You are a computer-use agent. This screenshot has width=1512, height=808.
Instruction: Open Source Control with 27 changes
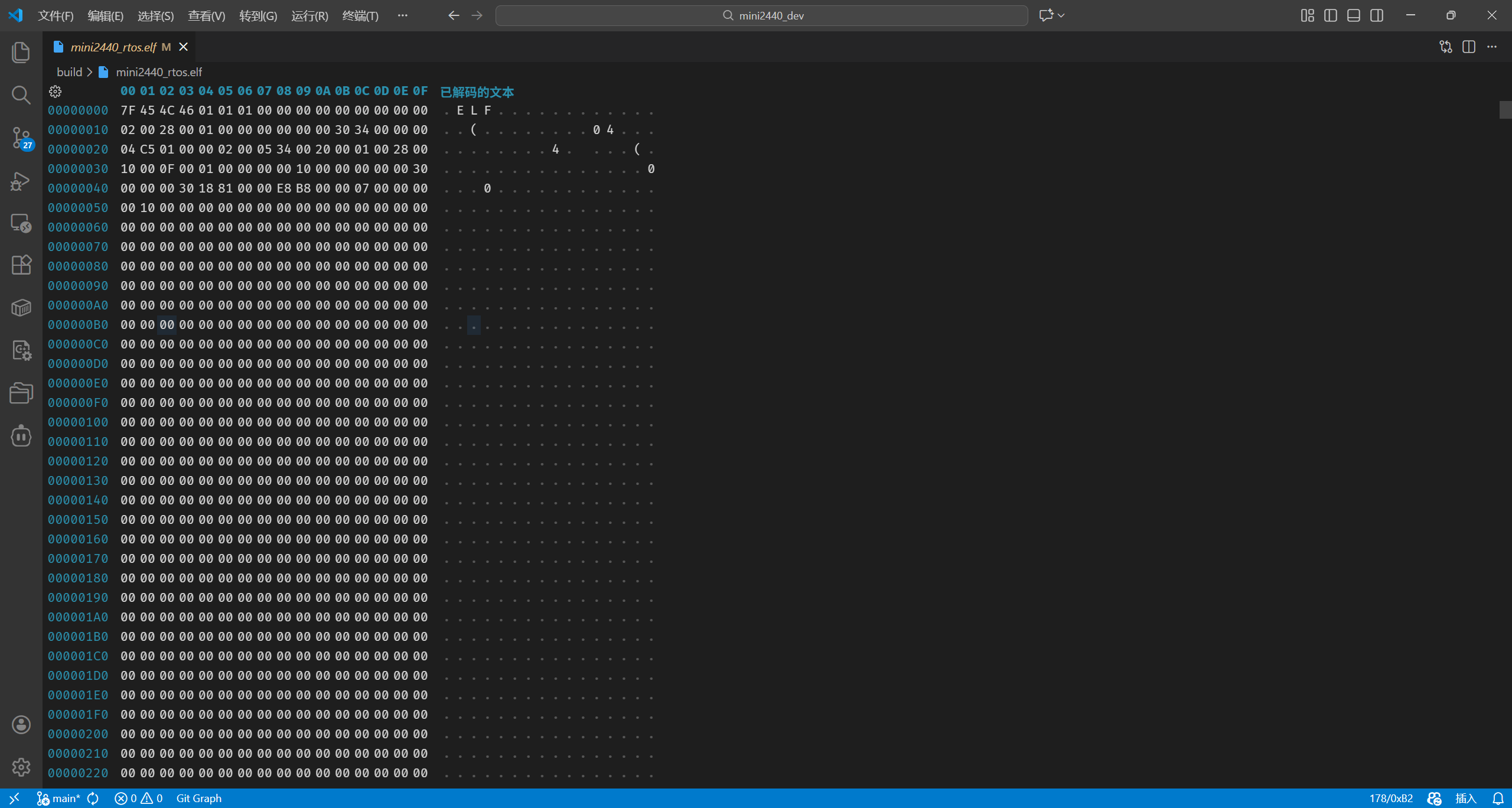click(x=21, y=138)
